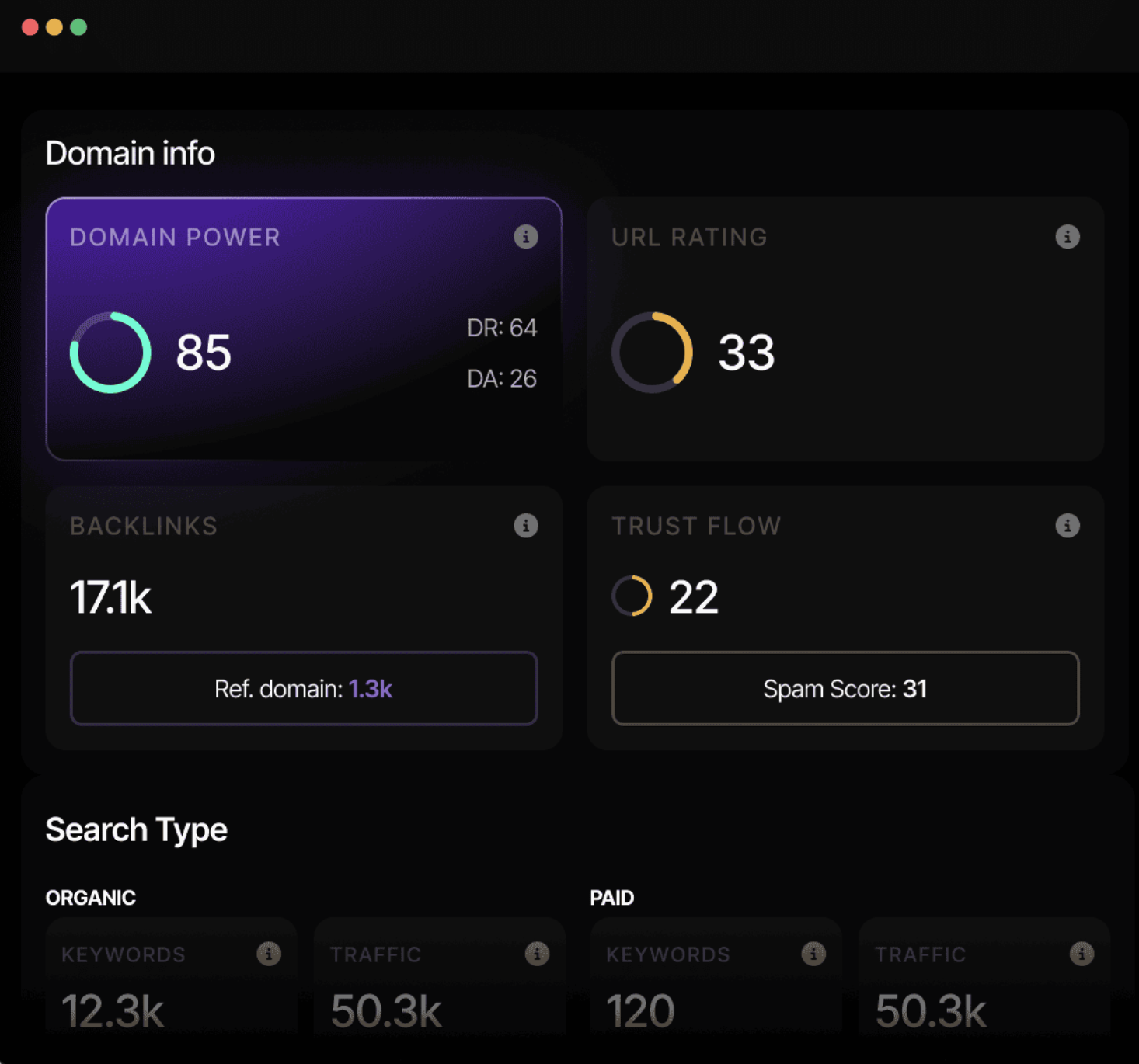Open the Domain Power info icon
Screen dimensions: 1139x1064
[526, 237]
